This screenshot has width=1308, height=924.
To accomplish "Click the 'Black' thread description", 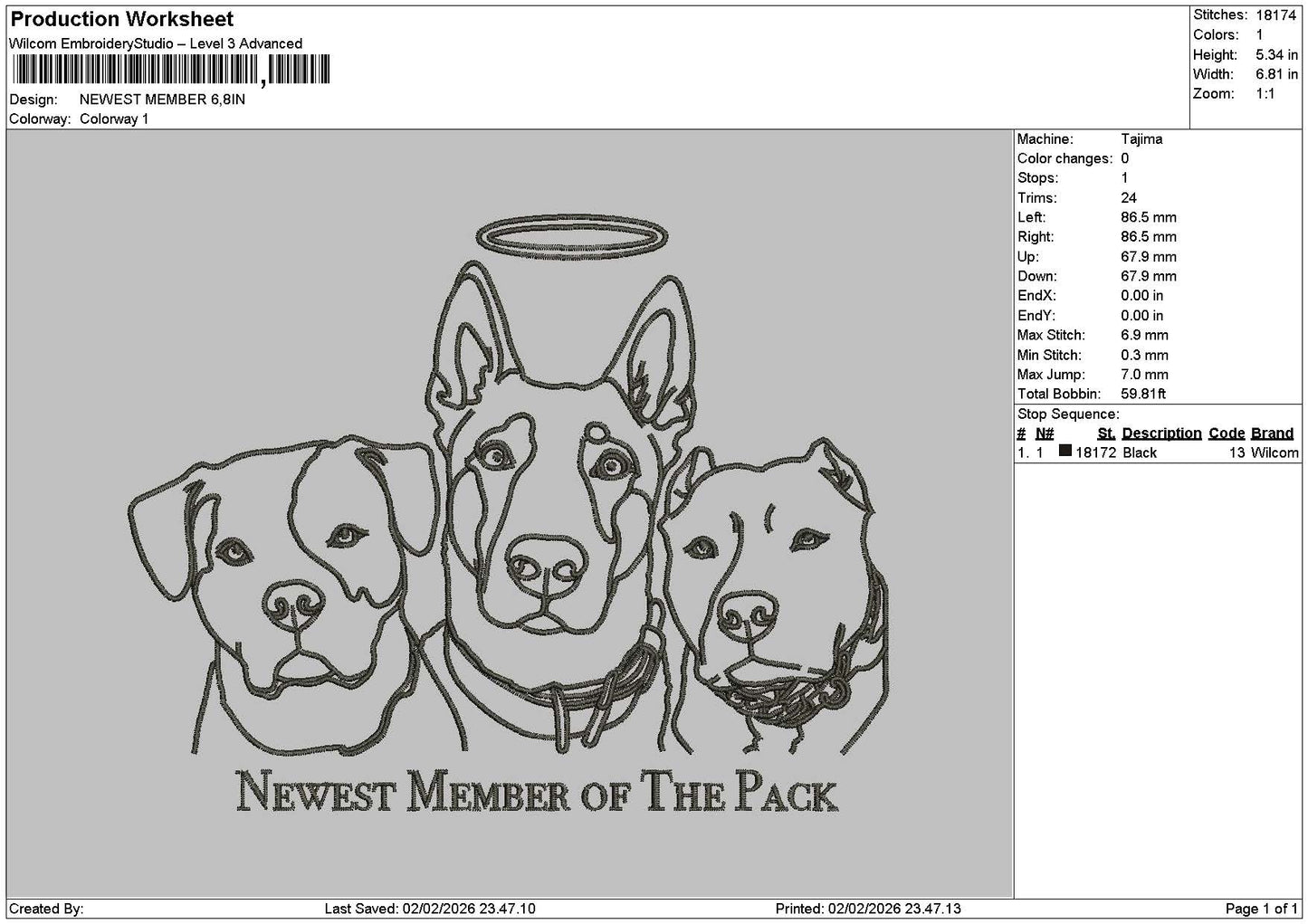I will [1140, 452].
